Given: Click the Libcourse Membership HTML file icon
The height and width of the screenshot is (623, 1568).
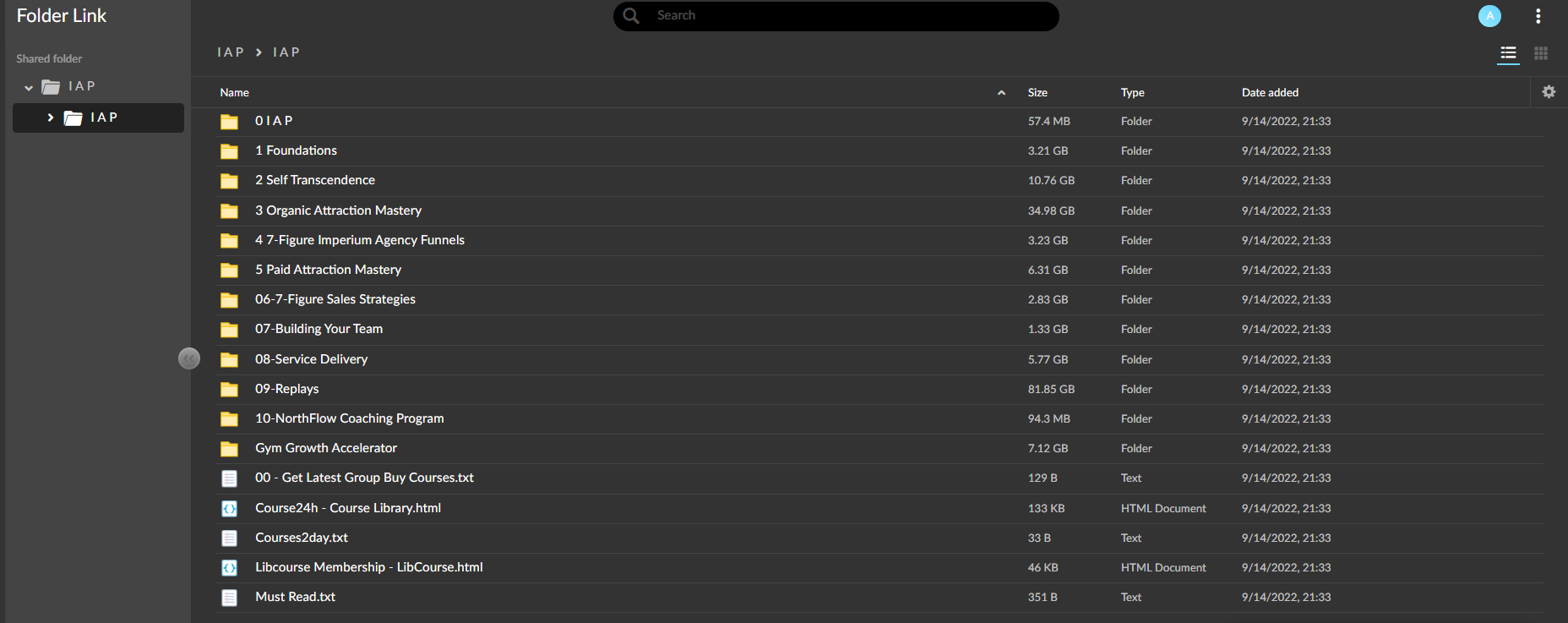Looking at the screenshot, I should tap(229, 568).
